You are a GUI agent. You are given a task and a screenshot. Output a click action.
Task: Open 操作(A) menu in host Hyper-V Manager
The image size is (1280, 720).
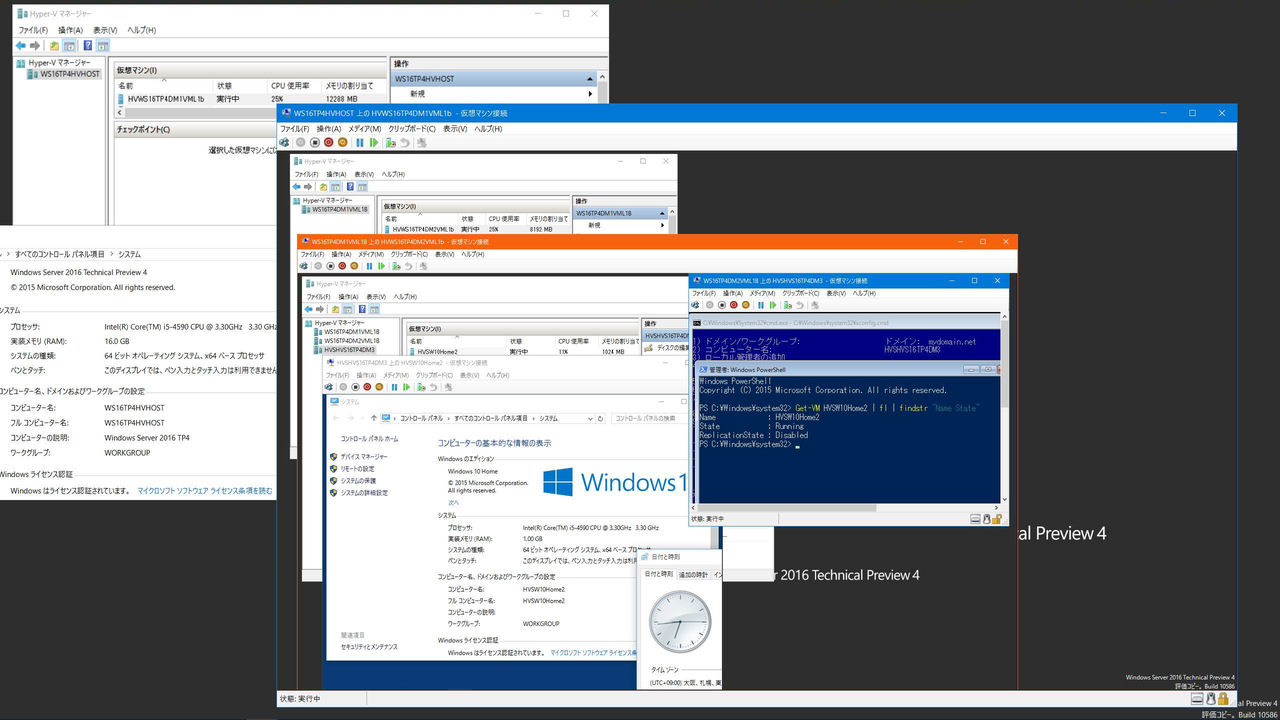point(70,30)
